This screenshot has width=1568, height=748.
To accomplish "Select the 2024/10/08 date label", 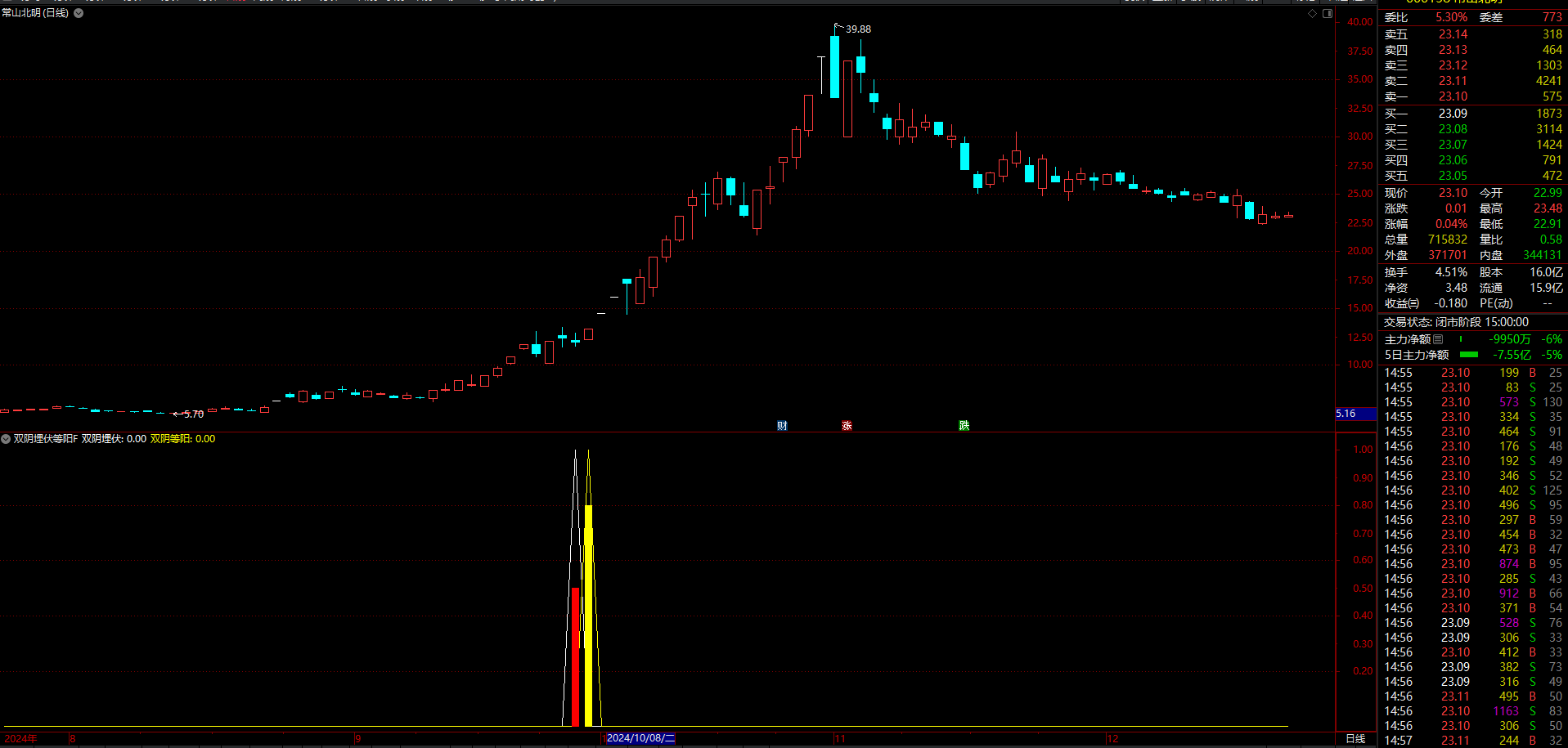I will [640, 738].
